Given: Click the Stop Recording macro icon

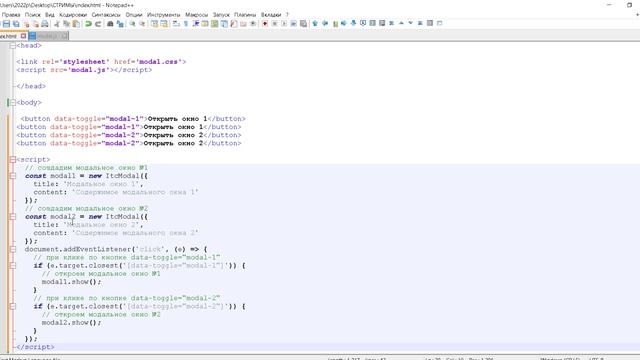Looking at the screenshot, I should pyautogui.click(x=274, y=24).
